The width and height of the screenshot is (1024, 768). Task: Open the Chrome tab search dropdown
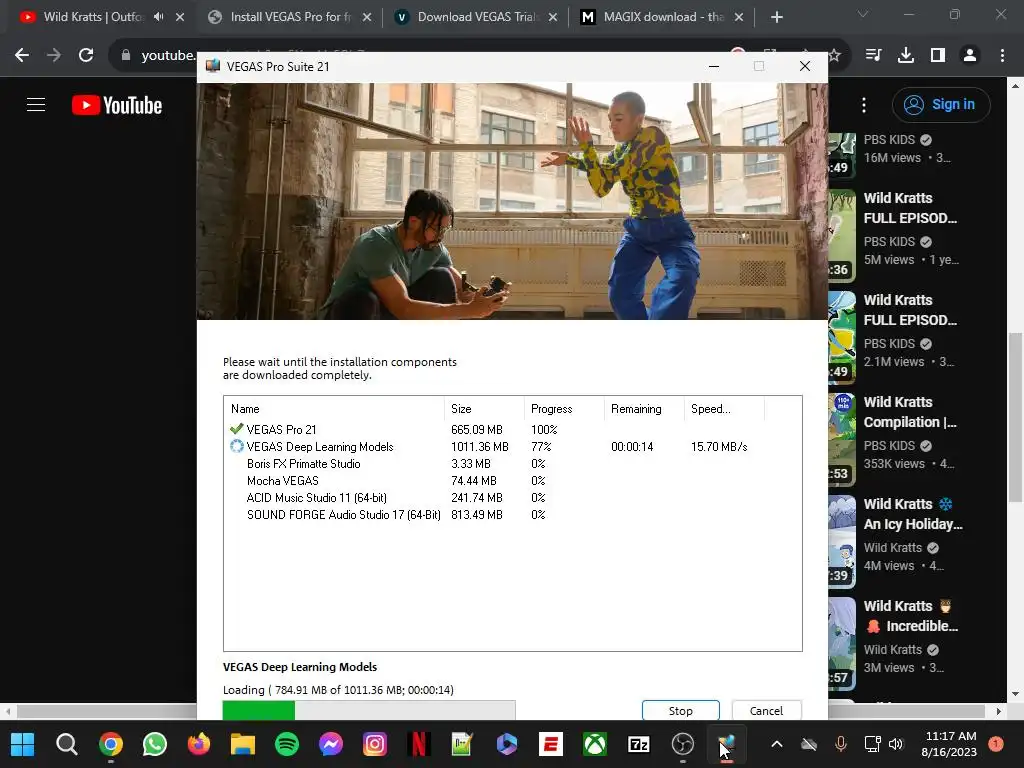863,14
